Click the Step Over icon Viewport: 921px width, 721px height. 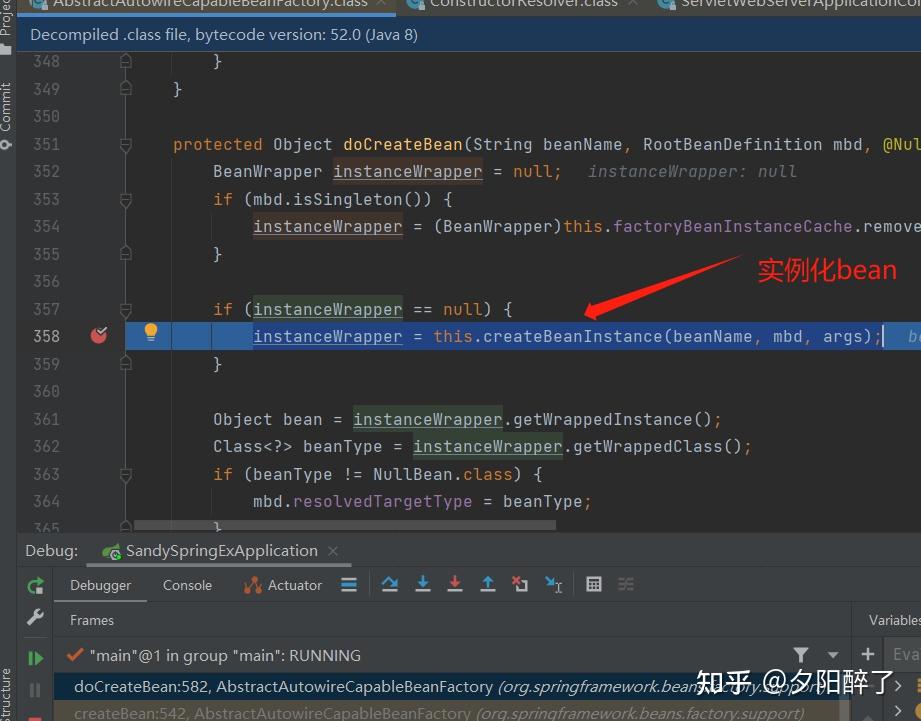(391, 584)
